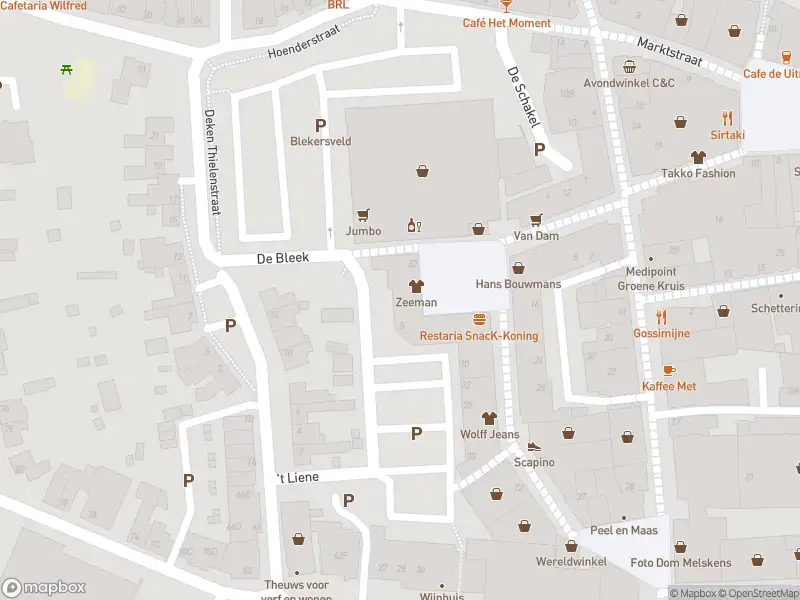Viewport: 800px width, 600px height.
Task: Click the De Schakel street label
Action: click(x=523, y=97)
